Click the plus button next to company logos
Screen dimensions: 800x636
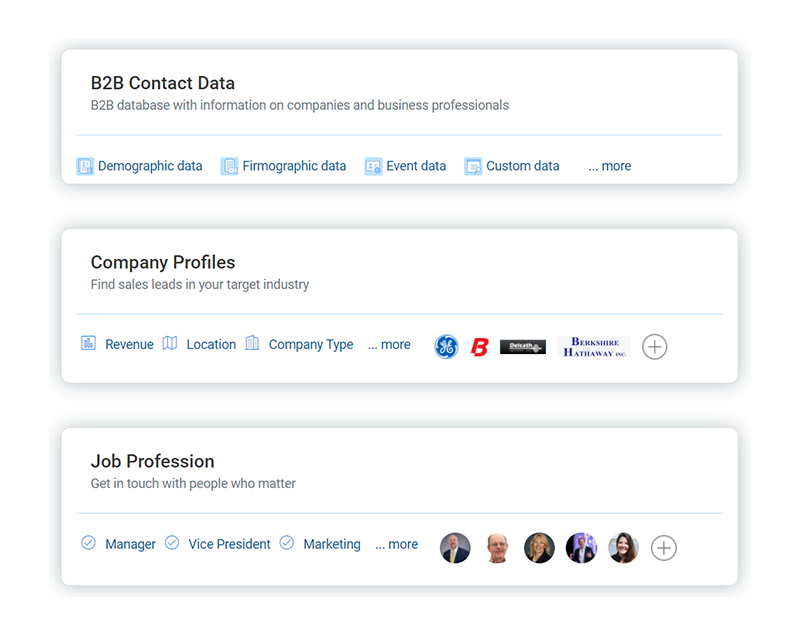pos(654,347)
